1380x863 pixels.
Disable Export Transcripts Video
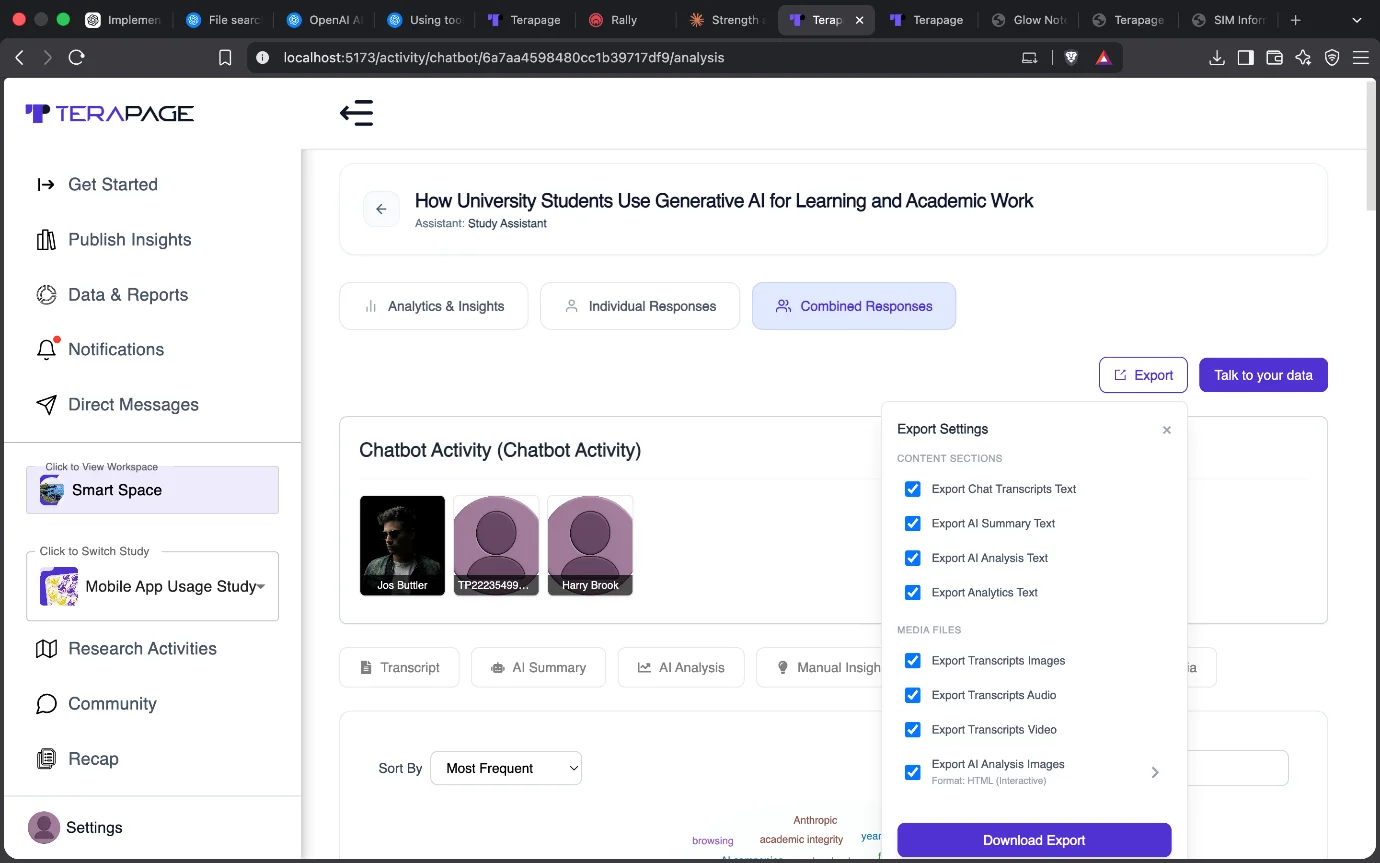[x=912, y=729]
